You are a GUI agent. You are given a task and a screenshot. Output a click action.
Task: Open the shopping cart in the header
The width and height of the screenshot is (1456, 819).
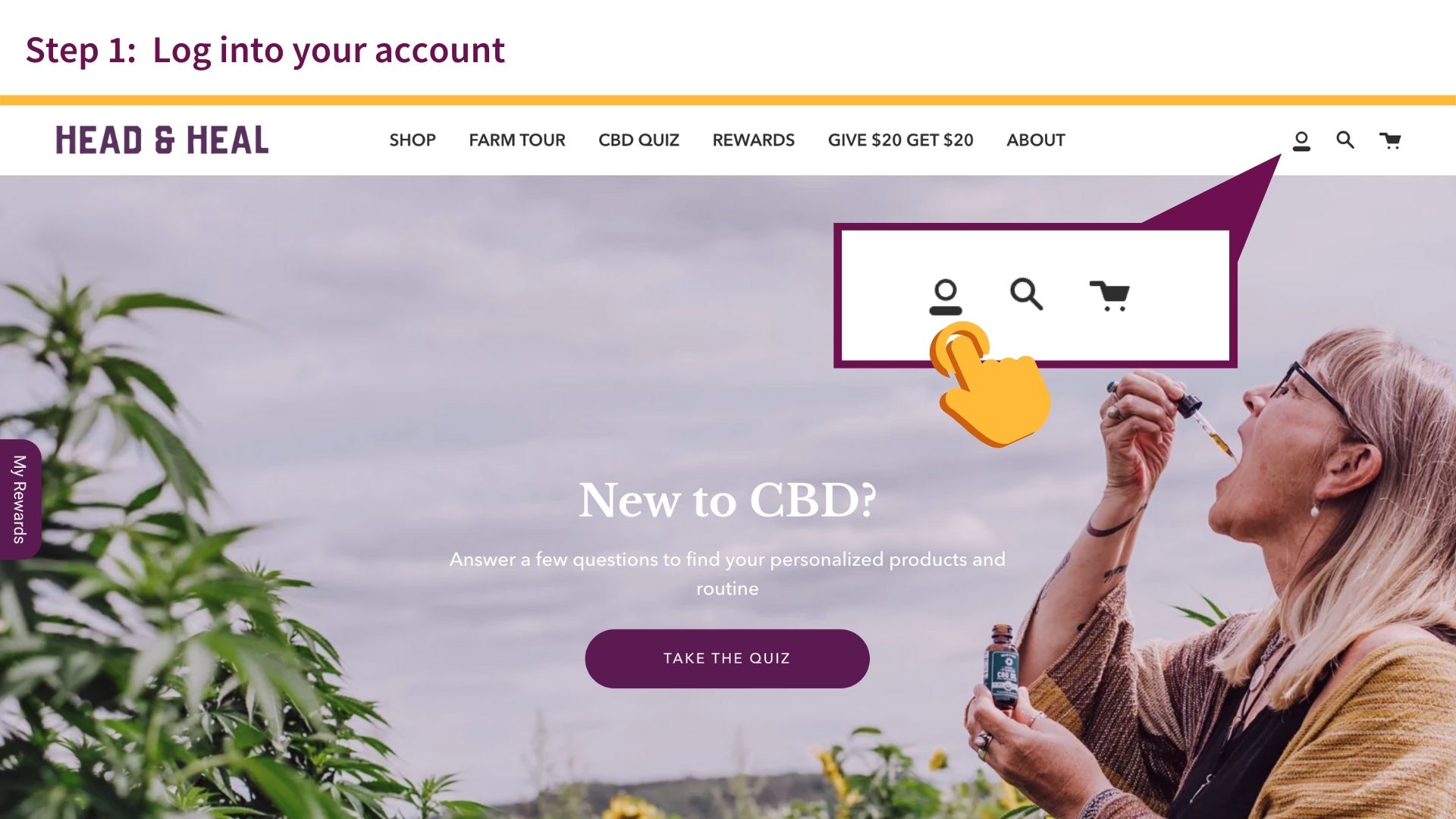(x=1390, y=140)
